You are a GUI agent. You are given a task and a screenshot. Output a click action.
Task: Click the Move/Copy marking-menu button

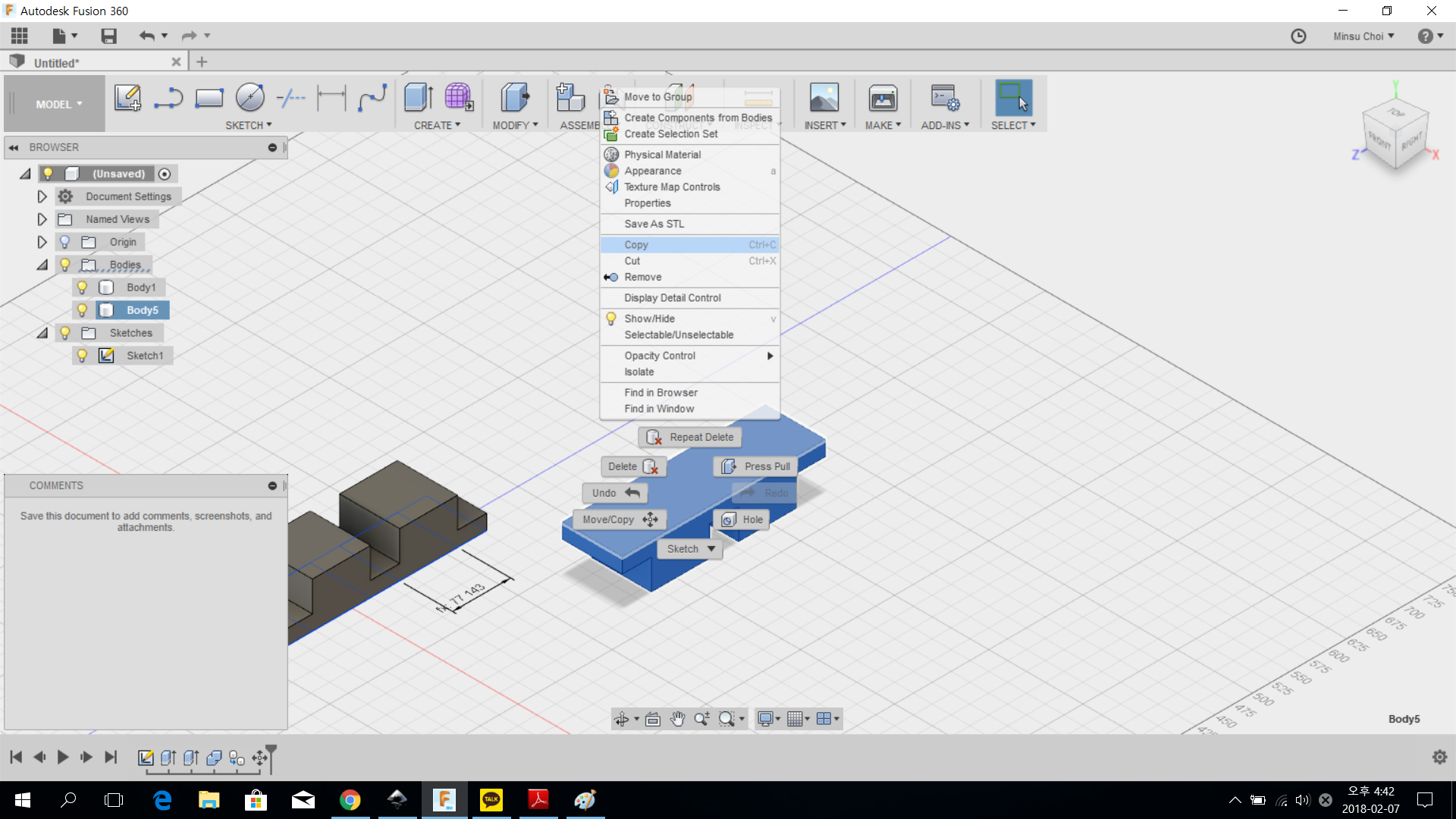(620, 519)
